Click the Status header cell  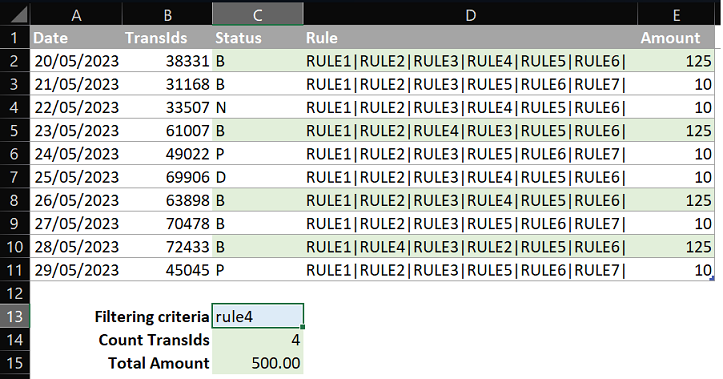point(258,37)
